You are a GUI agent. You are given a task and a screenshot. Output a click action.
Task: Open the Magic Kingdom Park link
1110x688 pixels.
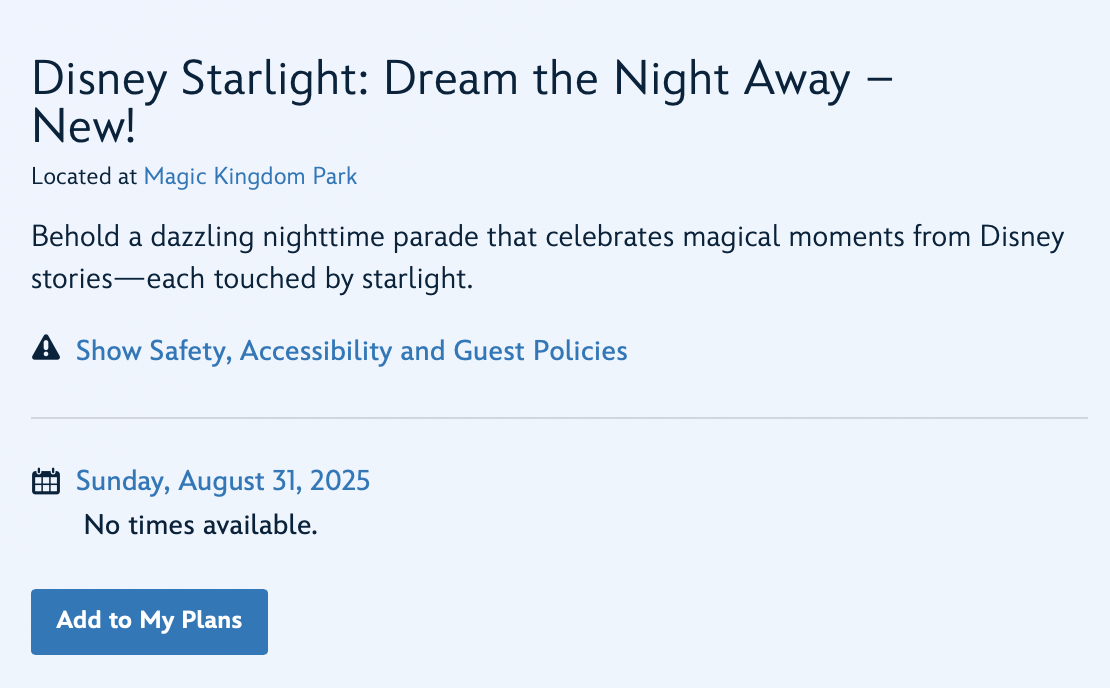[250, 177]
